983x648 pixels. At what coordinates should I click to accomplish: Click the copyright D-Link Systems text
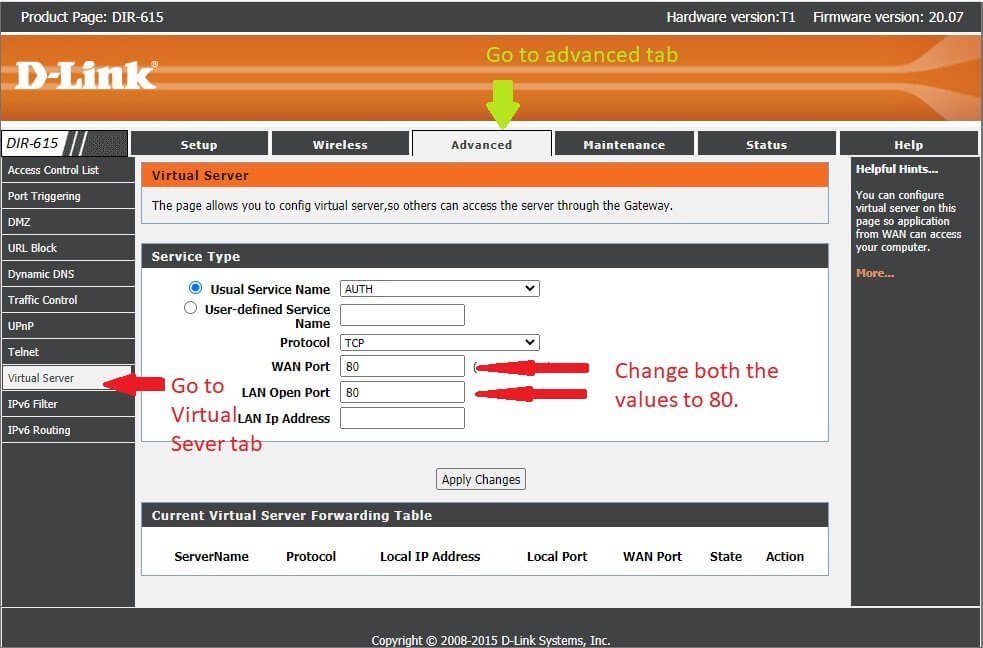coord(490,640)
